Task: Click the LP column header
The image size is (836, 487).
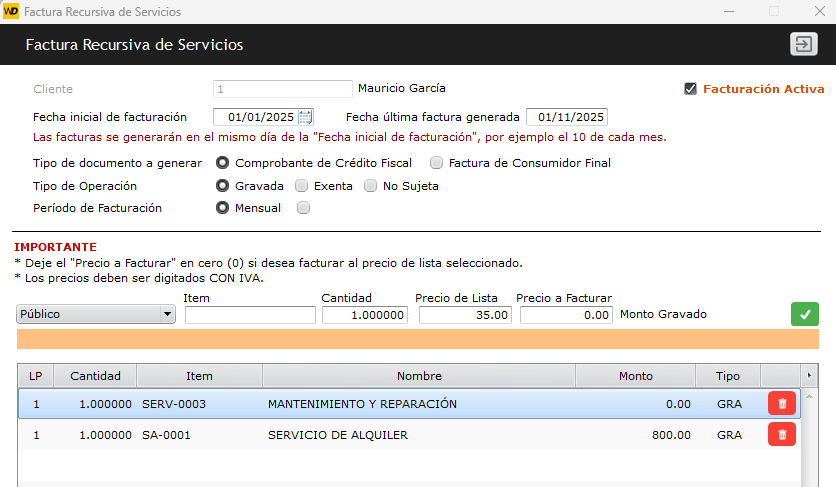Action: [36, 376]
